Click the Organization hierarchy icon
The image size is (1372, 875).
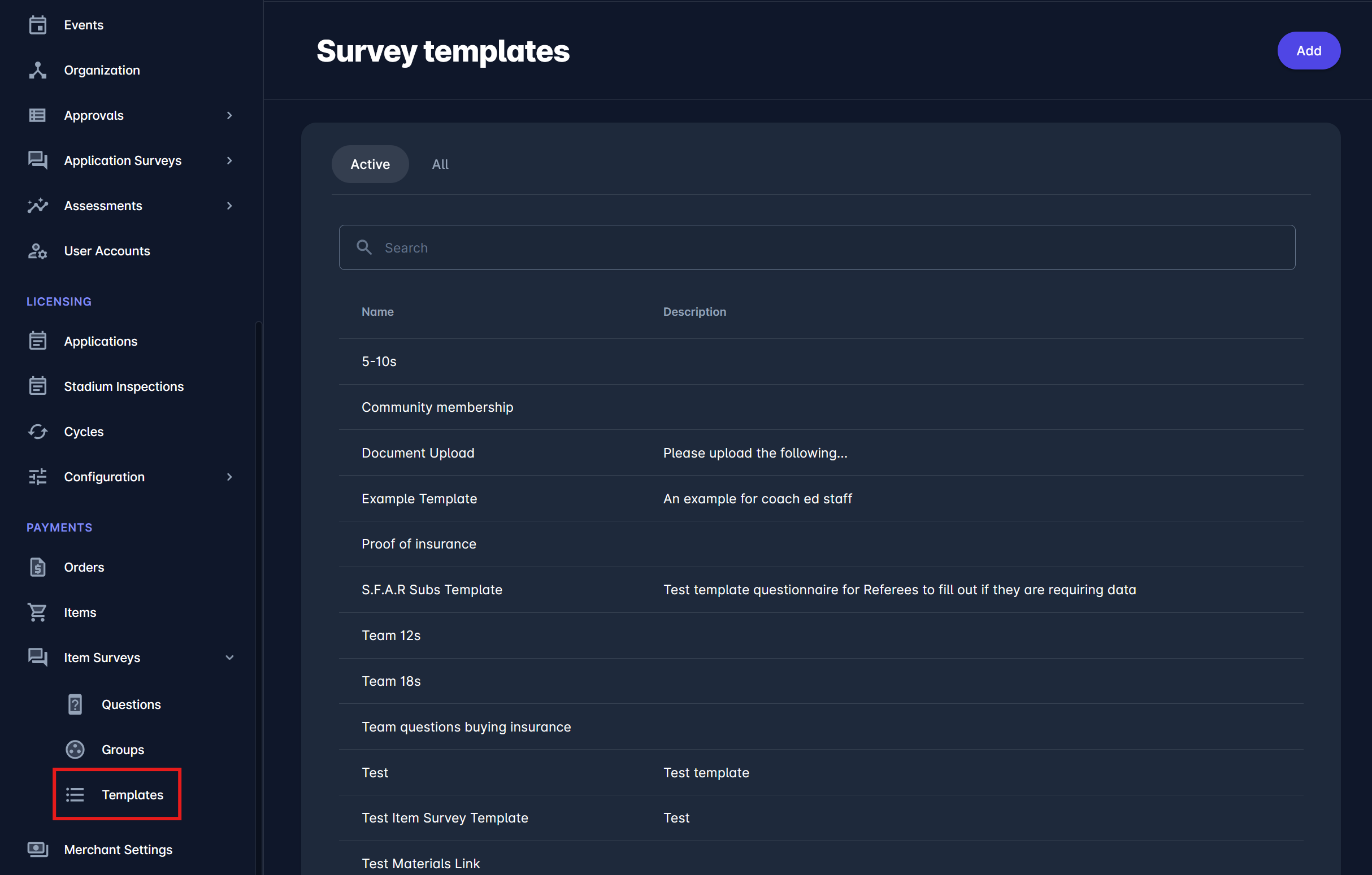(38, 70)
